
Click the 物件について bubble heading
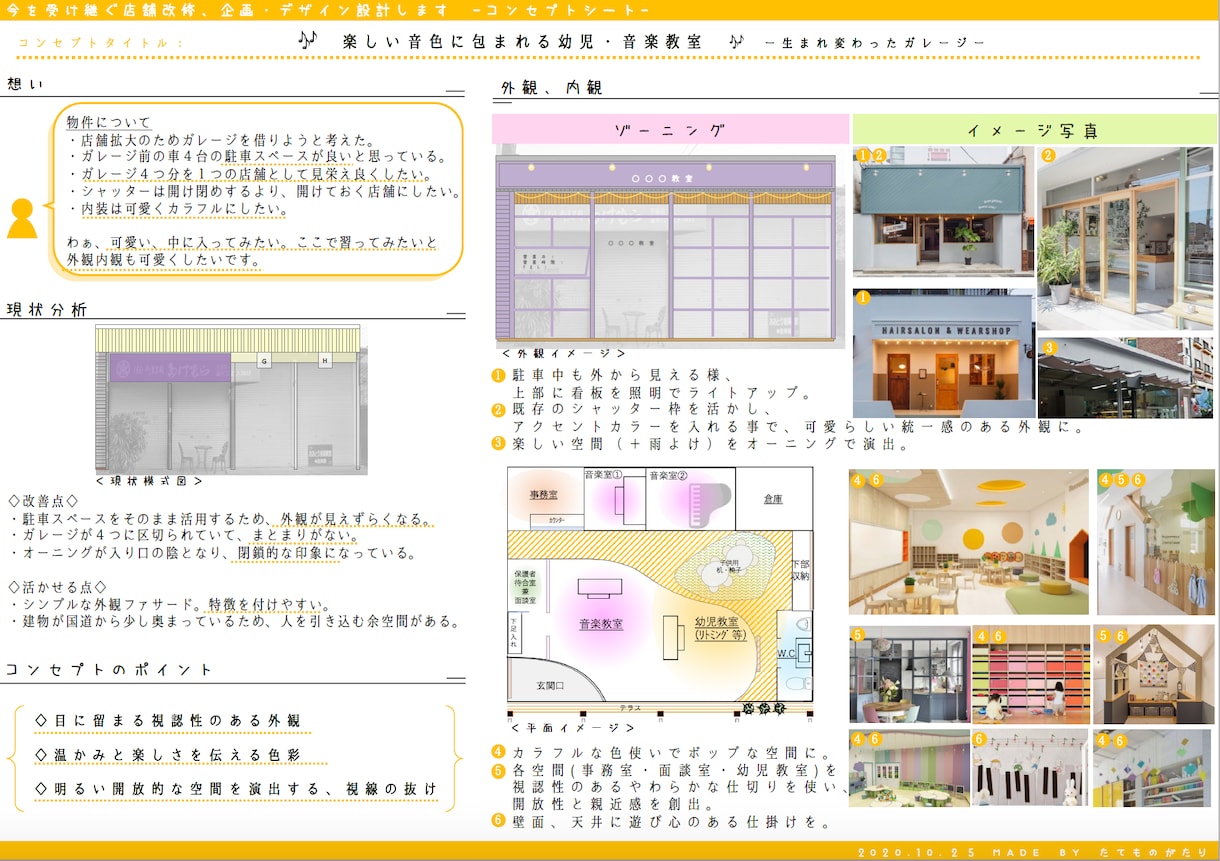pos(109,122)
